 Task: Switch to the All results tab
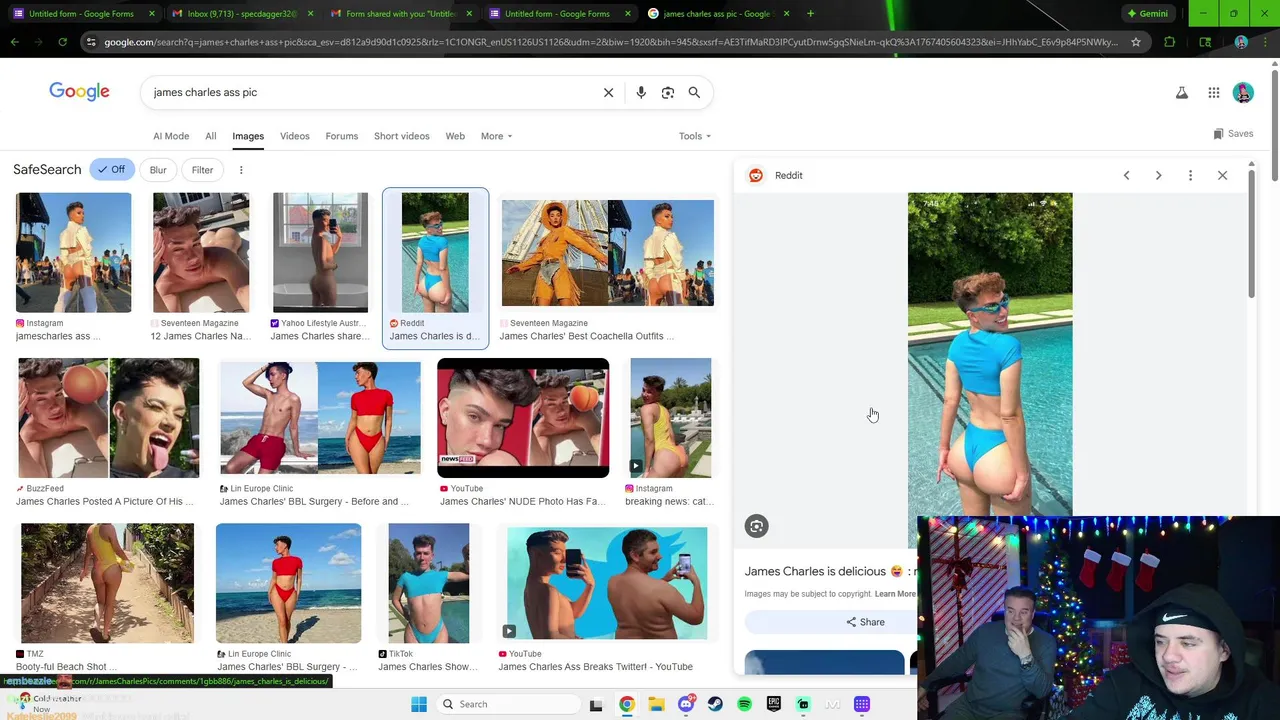[211, 136]
